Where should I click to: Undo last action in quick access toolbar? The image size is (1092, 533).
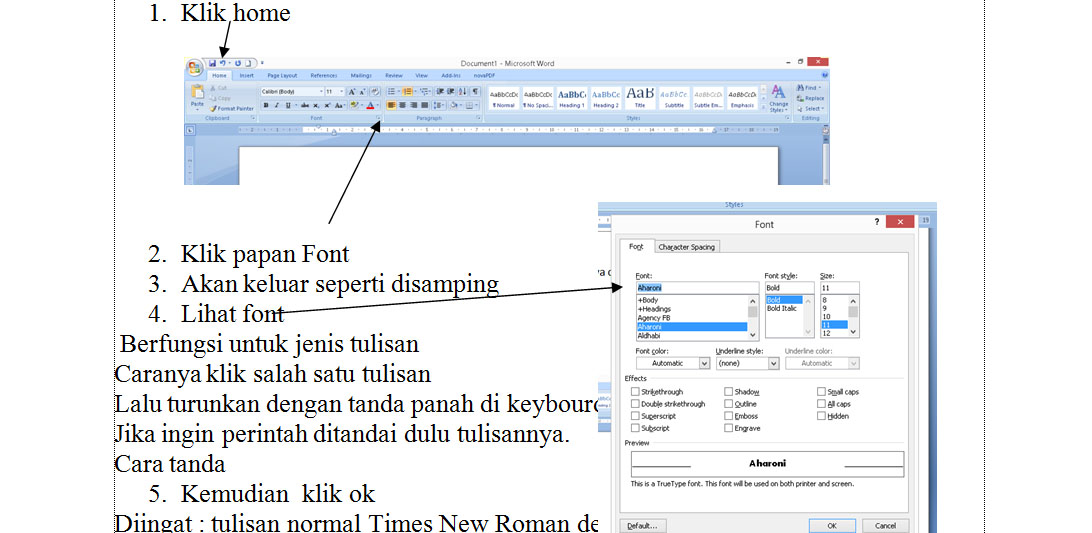click(x=223, y=63)
